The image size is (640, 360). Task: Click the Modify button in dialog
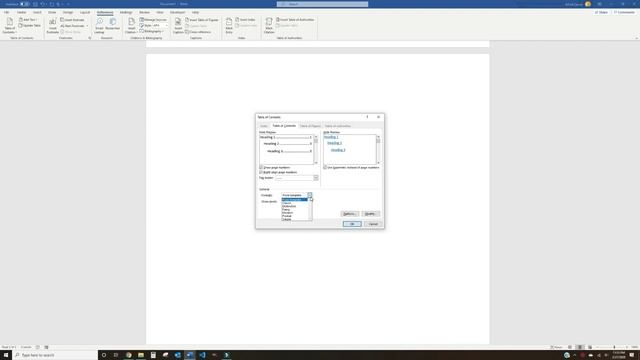[x=370, y=214]
